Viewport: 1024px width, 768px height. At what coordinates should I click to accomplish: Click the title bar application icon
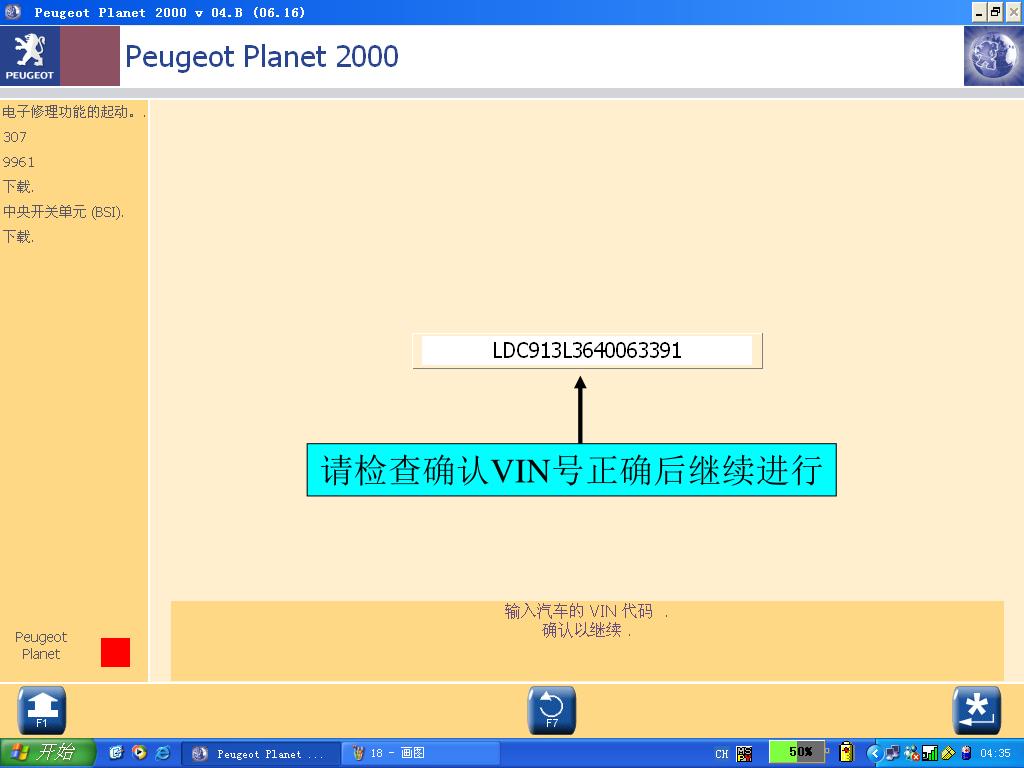(x=12, y=12)
